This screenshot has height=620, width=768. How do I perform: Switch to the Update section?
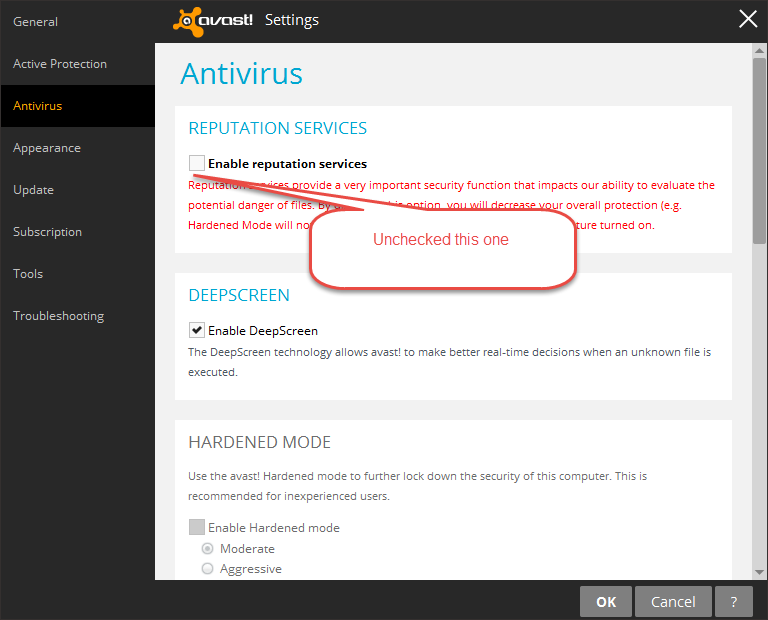click(x=77, y=190)
